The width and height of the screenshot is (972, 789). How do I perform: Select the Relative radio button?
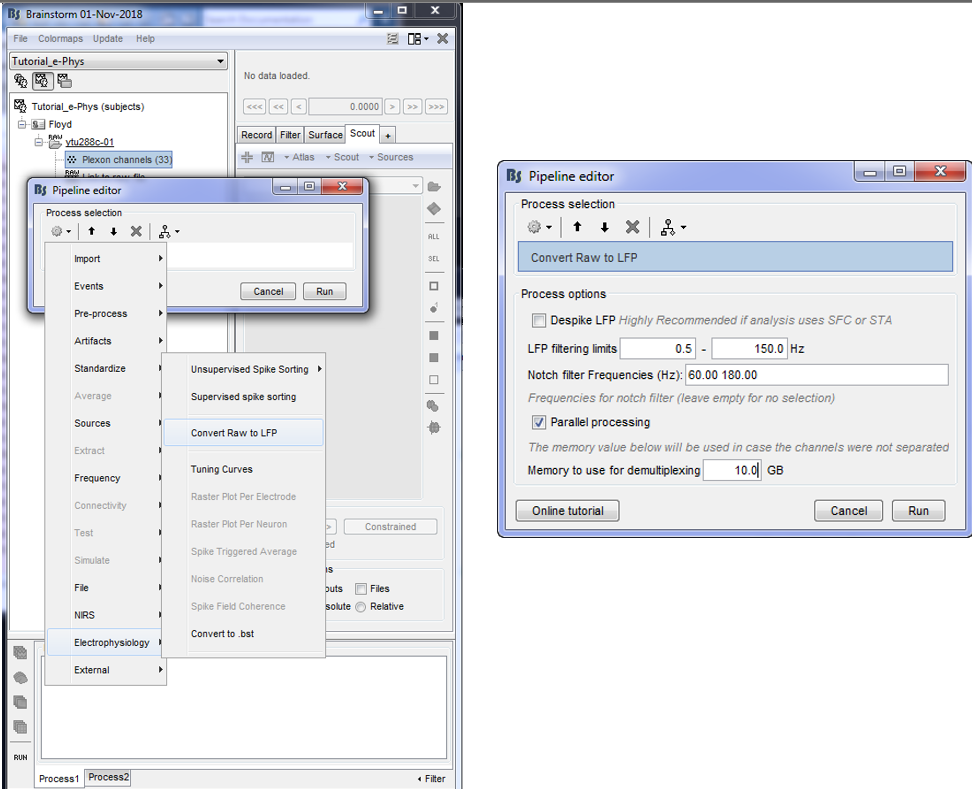click(362, 606)
